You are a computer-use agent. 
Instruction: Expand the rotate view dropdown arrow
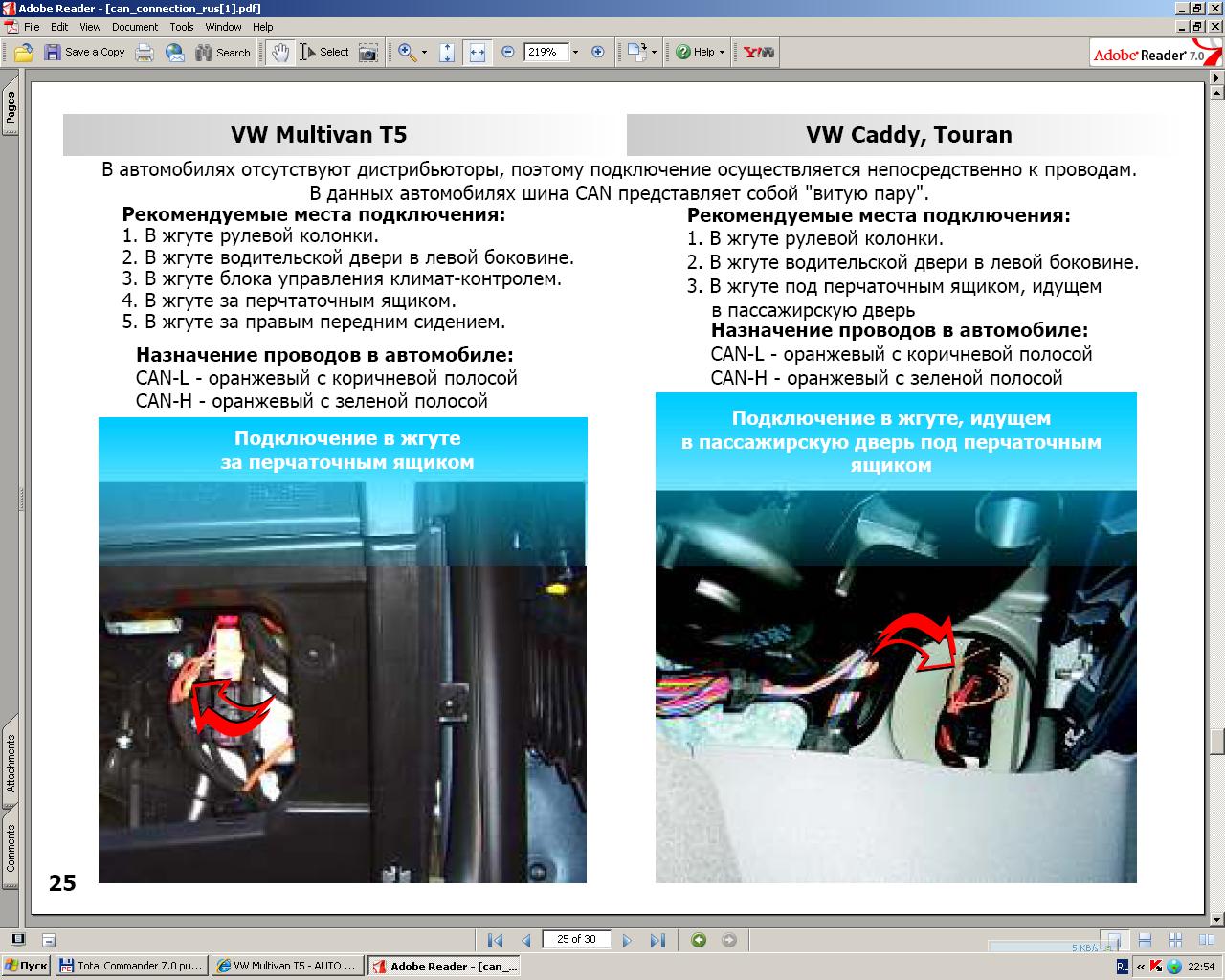tap(654, 53)
